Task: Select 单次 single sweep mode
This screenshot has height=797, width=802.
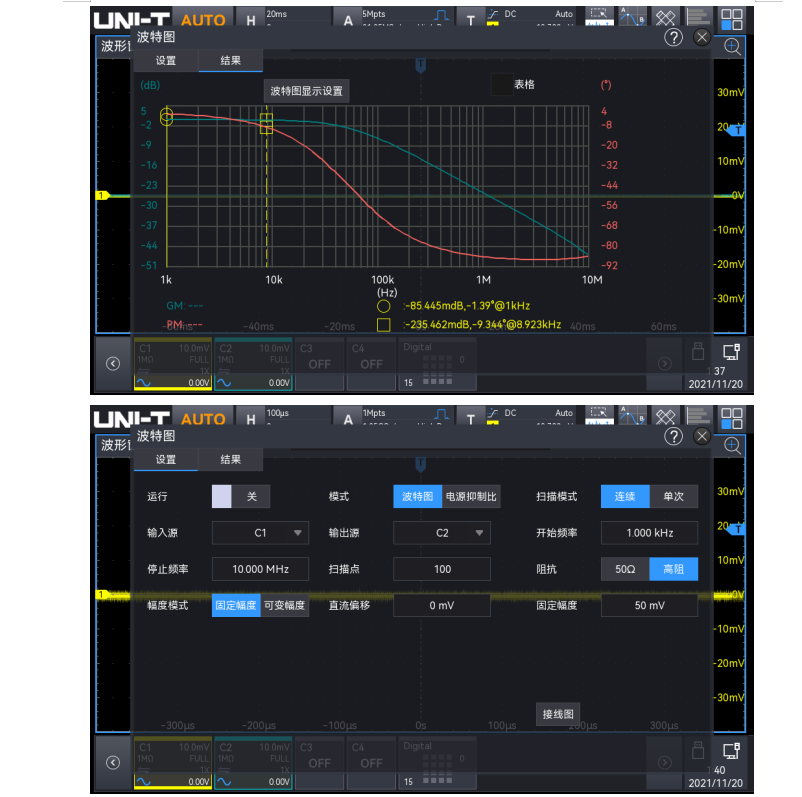Action: pos(673,497)
